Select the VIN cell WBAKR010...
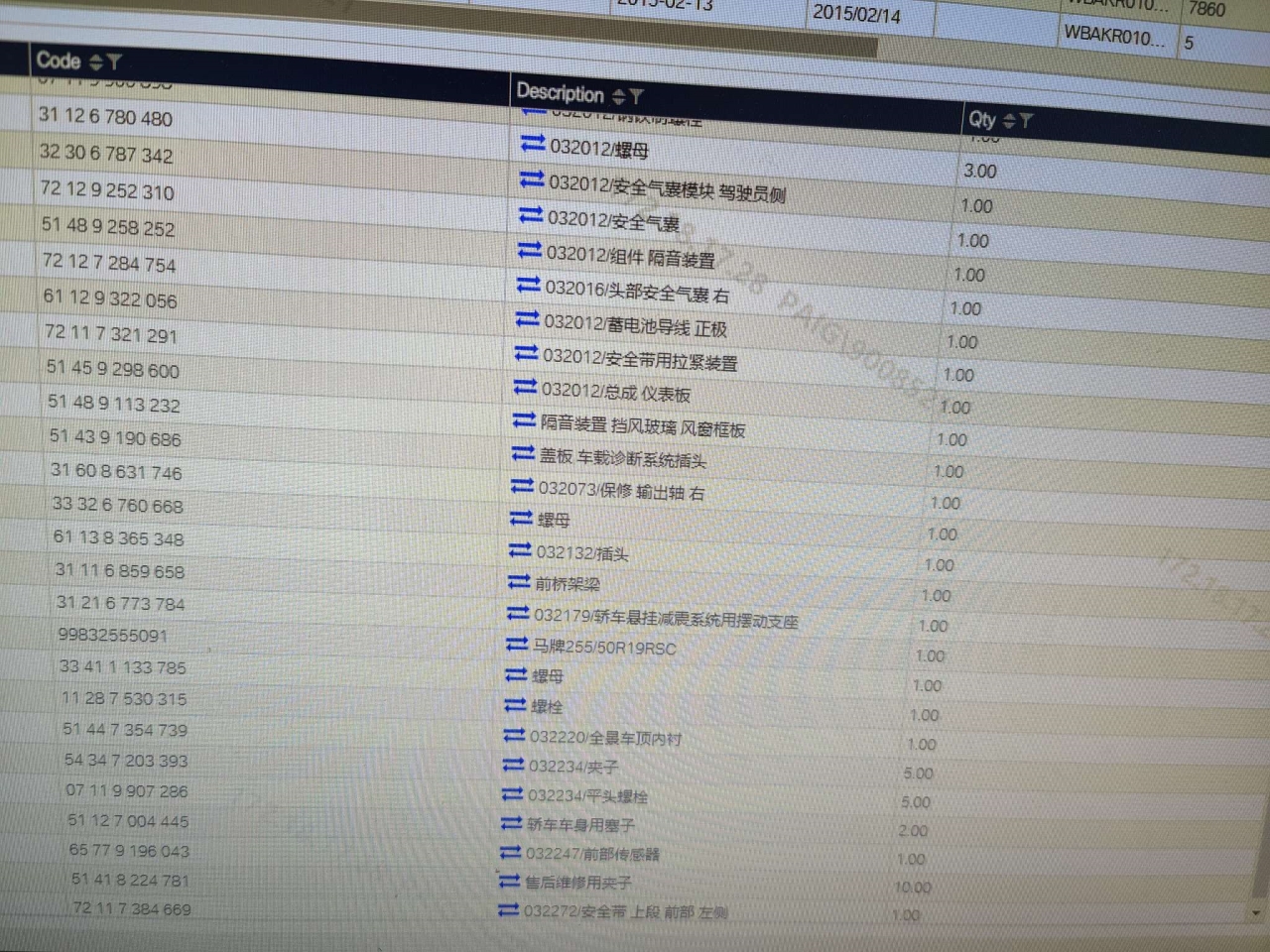1270x952 pixels. 1114,36
